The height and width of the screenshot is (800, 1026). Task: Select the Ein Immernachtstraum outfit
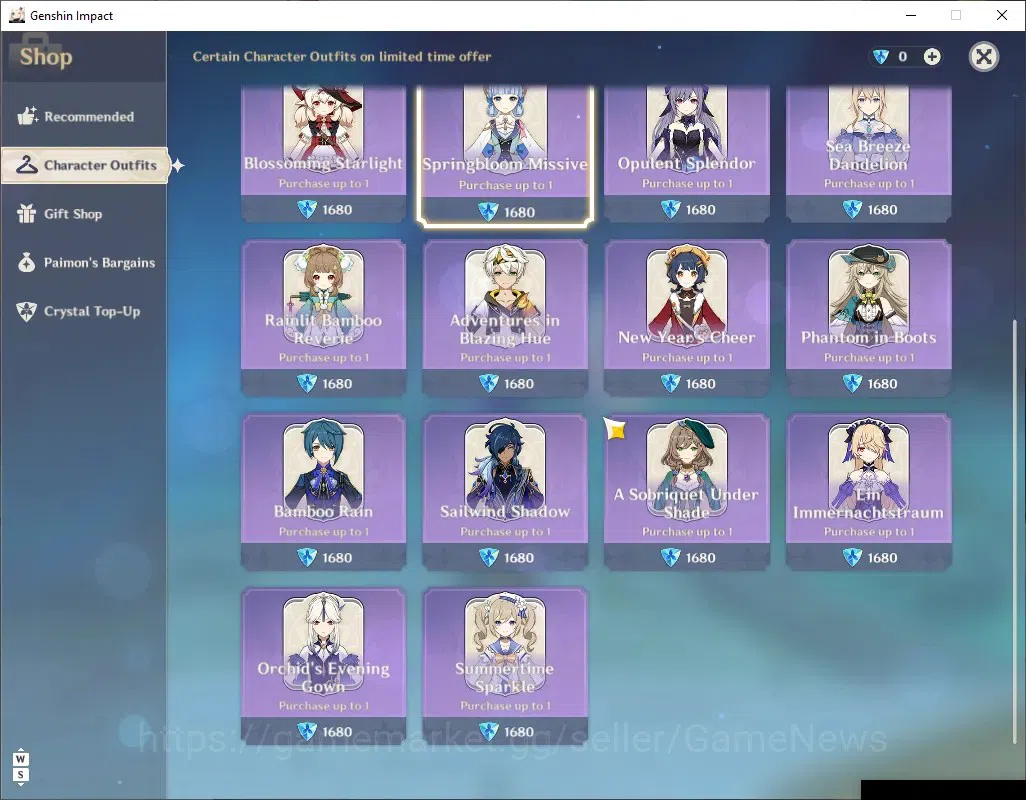[868, 492]
